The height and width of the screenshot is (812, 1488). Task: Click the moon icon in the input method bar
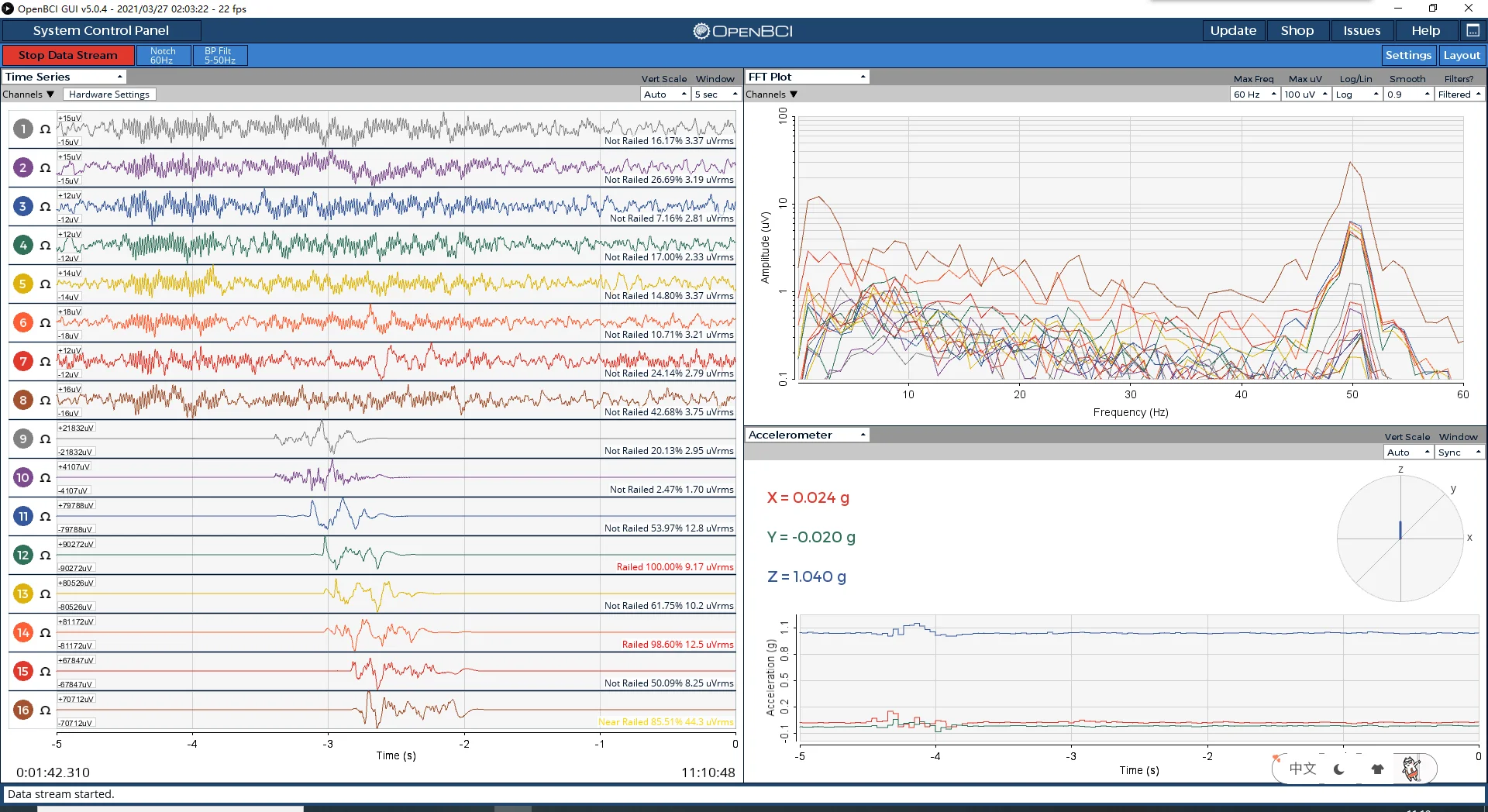coord(1339,769)
